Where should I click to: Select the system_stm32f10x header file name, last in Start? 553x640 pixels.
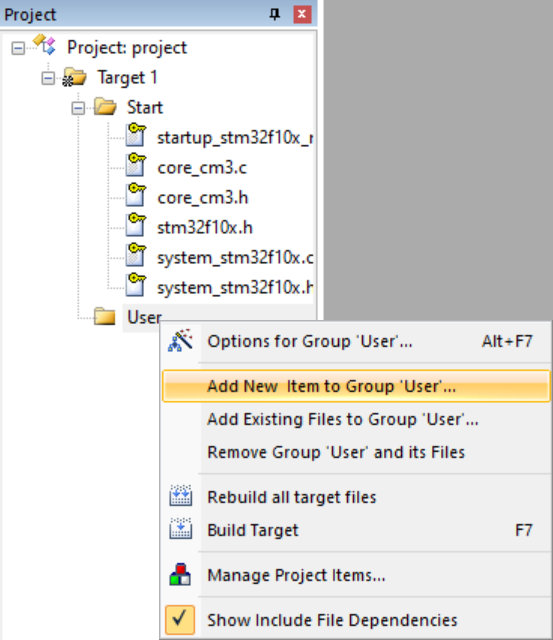(235, 288)
